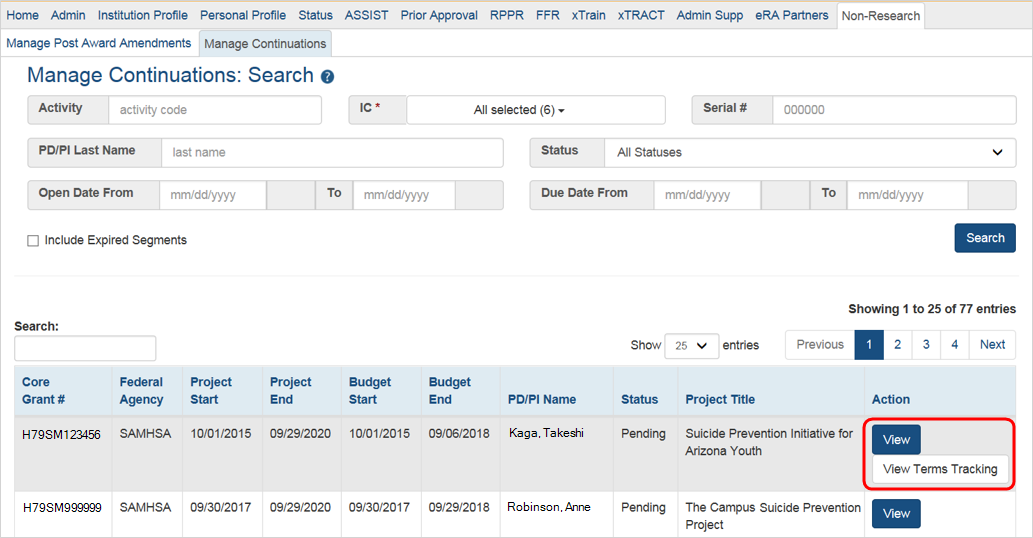The image size is (1033, 538).
Task: Go to the Admin menu
Action: point(68,15)
